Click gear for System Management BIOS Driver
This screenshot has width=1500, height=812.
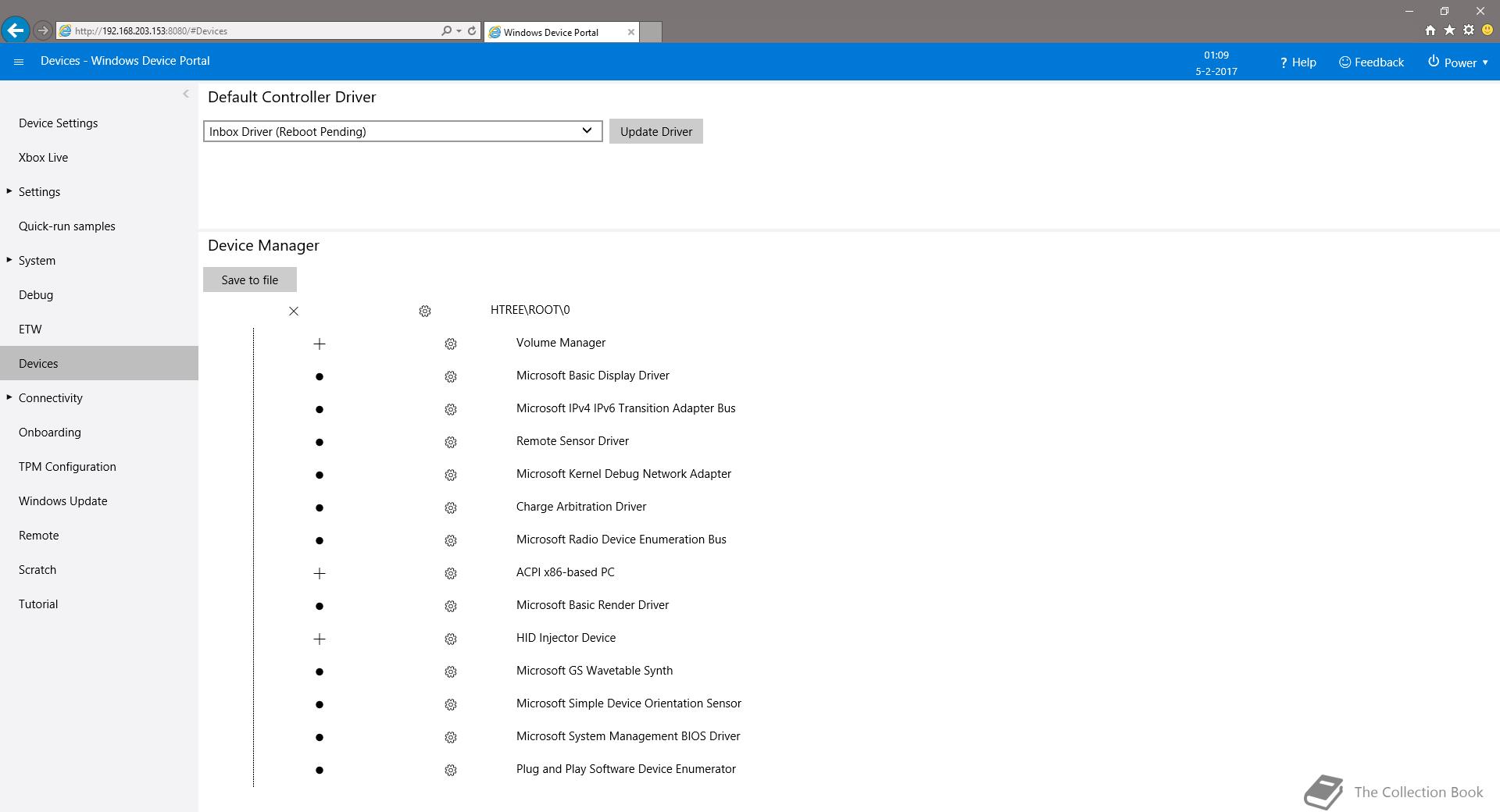click(x=451, y=737)
